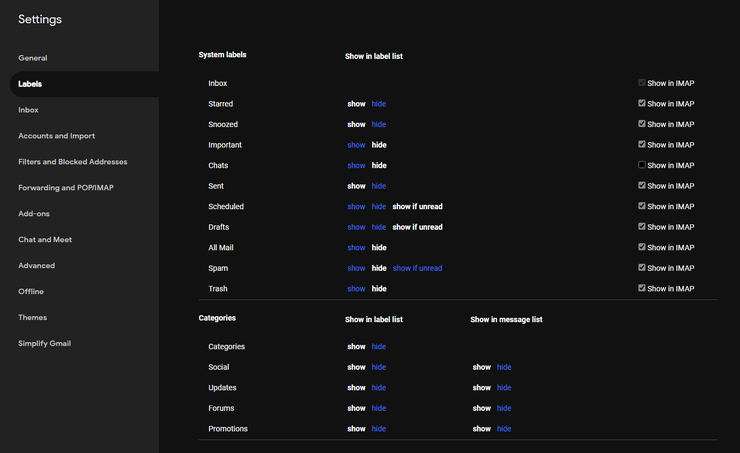Select the Simplify Gmail settings tab
Screen dimensions: 740x453
pyautogui.click(x=44, y=344)
